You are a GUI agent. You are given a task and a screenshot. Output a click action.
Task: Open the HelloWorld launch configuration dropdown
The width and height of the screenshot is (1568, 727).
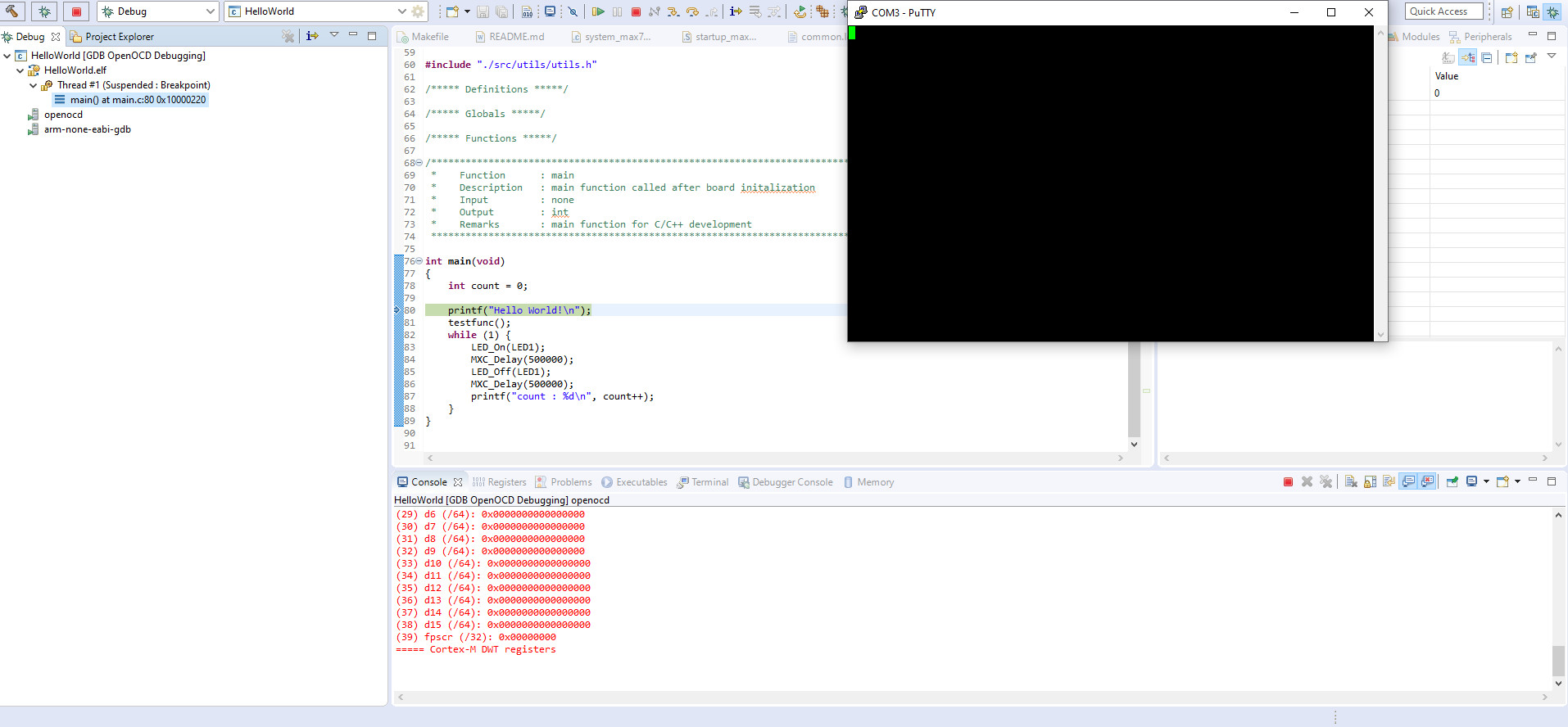[x=401, y=11]
